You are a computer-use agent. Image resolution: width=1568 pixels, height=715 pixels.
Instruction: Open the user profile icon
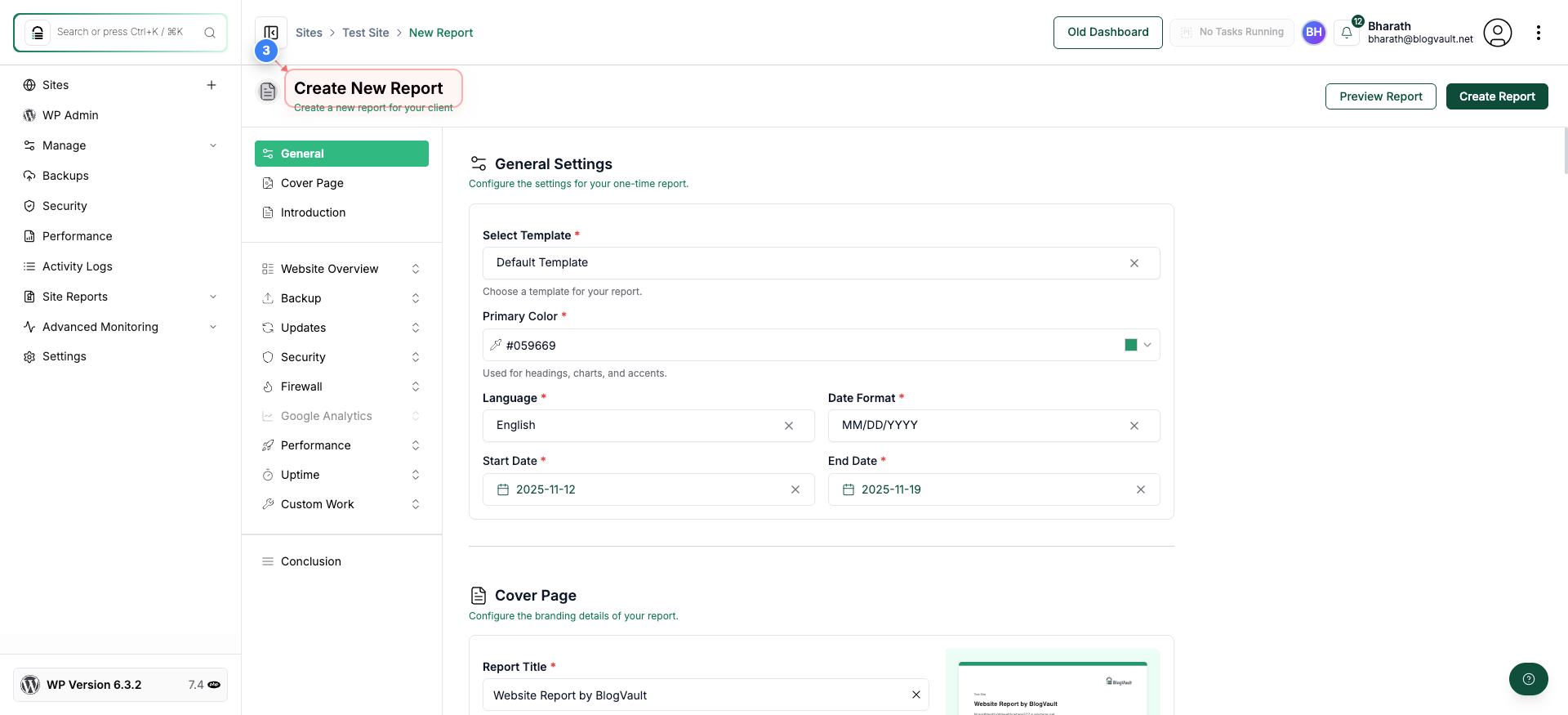1498,33
